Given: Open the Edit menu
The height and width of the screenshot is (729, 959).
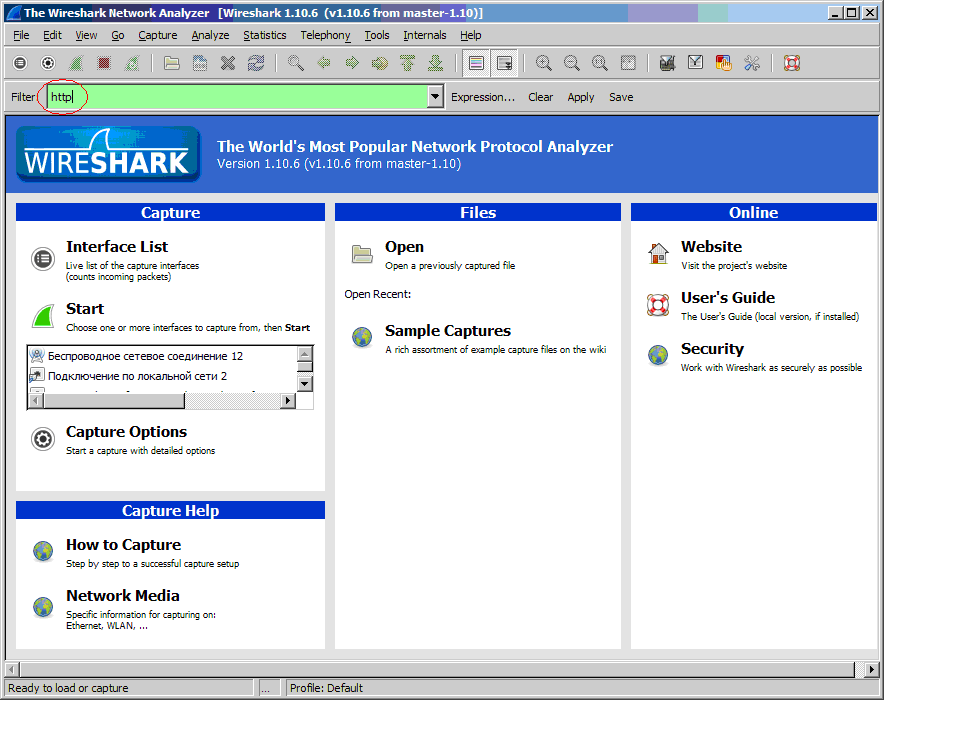Looking at the screenshot, I should [53, 35].
